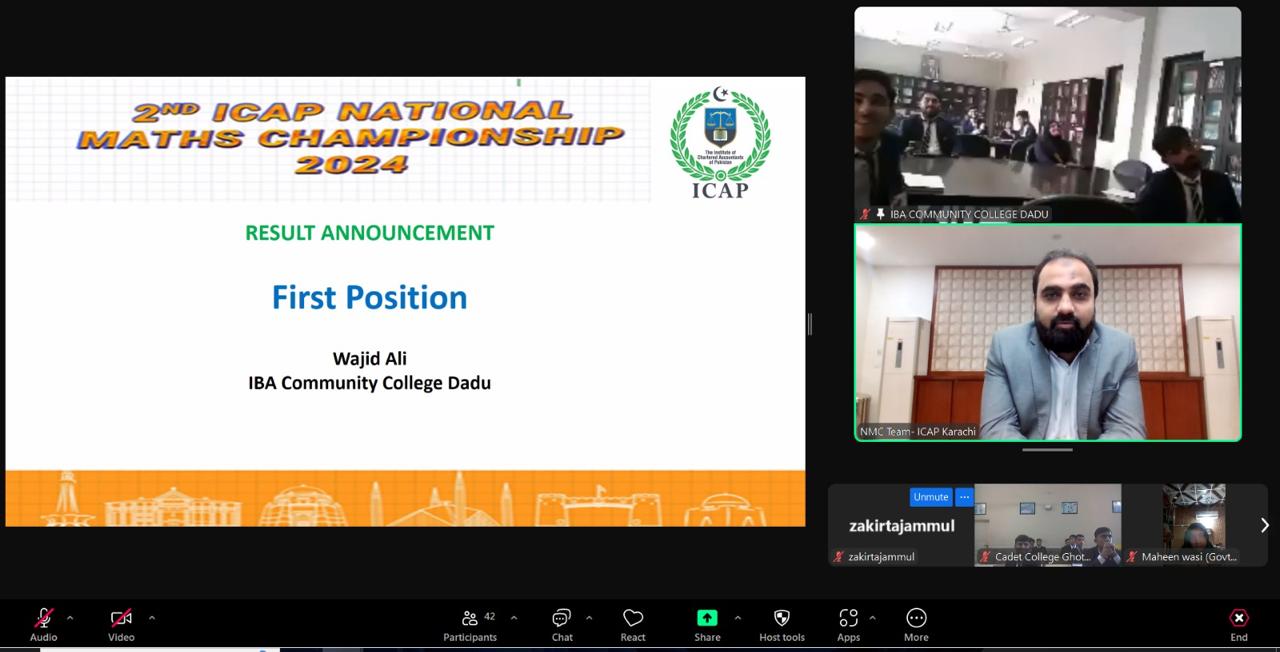Screen dimensions: 1280x652
Task: Select IBA Community College Dadu video
Action: [1048, 114]
